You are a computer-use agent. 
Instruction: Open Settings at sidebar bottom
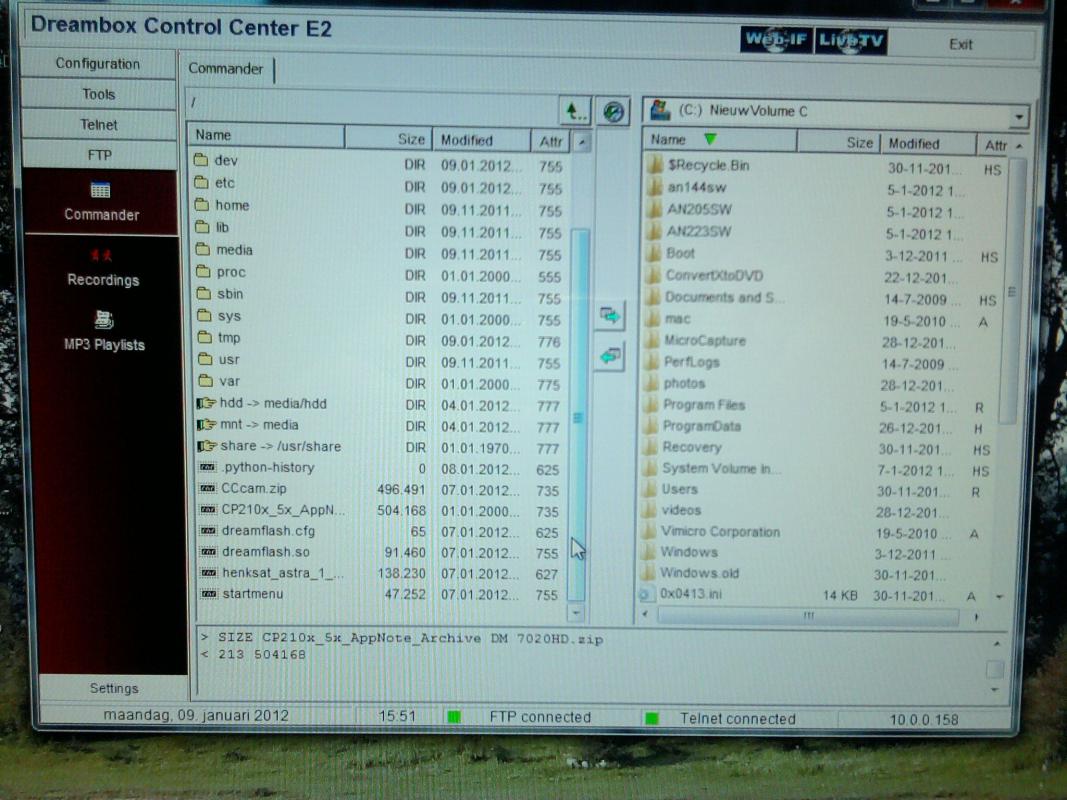(114, 688)
